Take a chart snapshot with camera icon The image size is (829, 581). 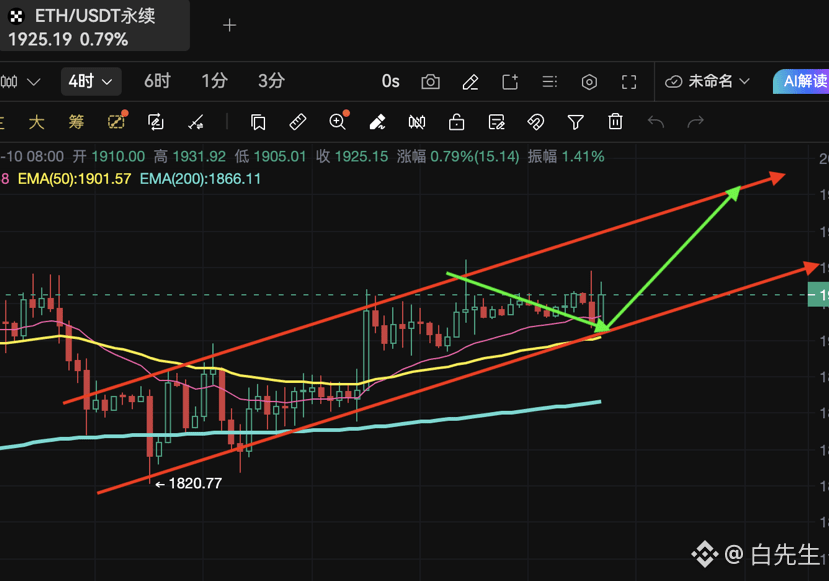430,82
